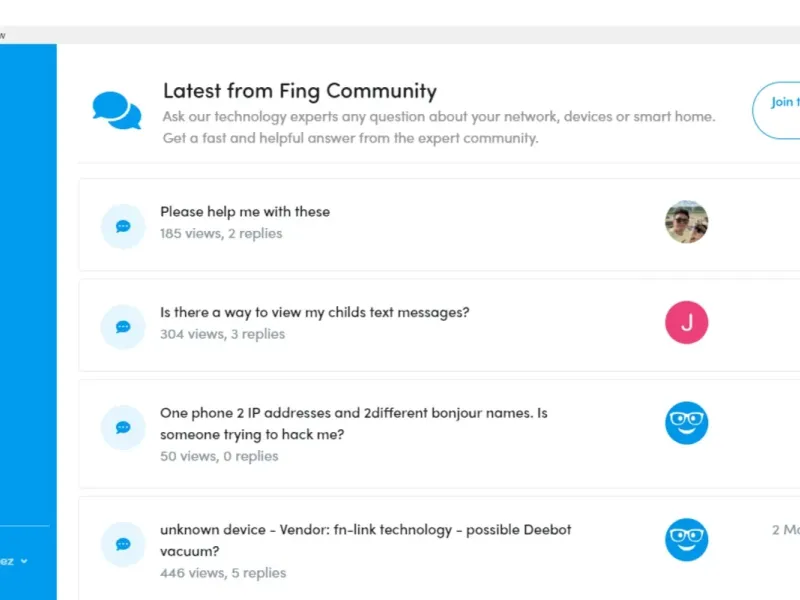Click "446 views, 5 replies" text

[x=223, y=573]
